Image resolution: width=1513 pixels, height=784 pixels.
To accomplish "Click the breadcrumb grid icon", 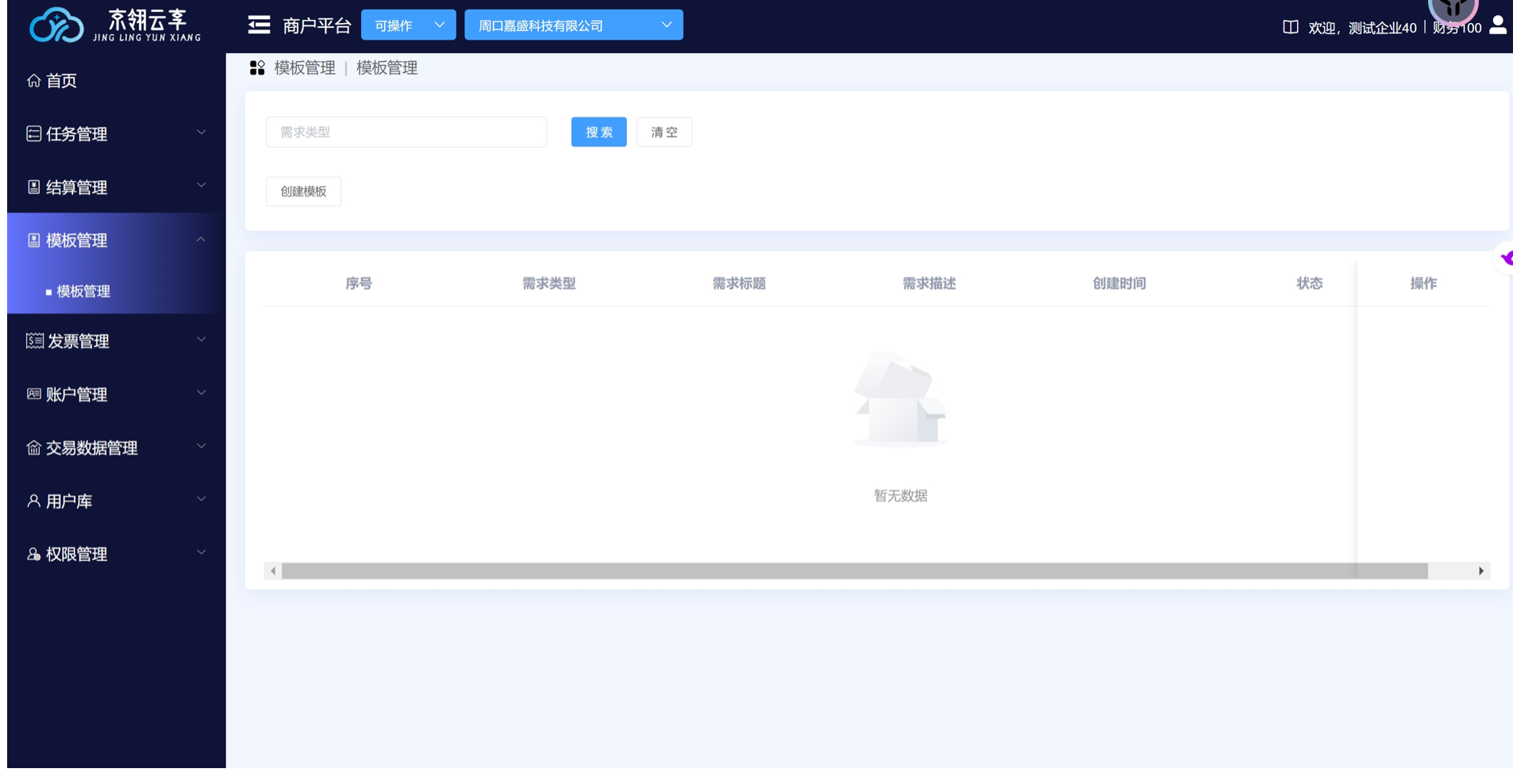I will coord(257,68).
